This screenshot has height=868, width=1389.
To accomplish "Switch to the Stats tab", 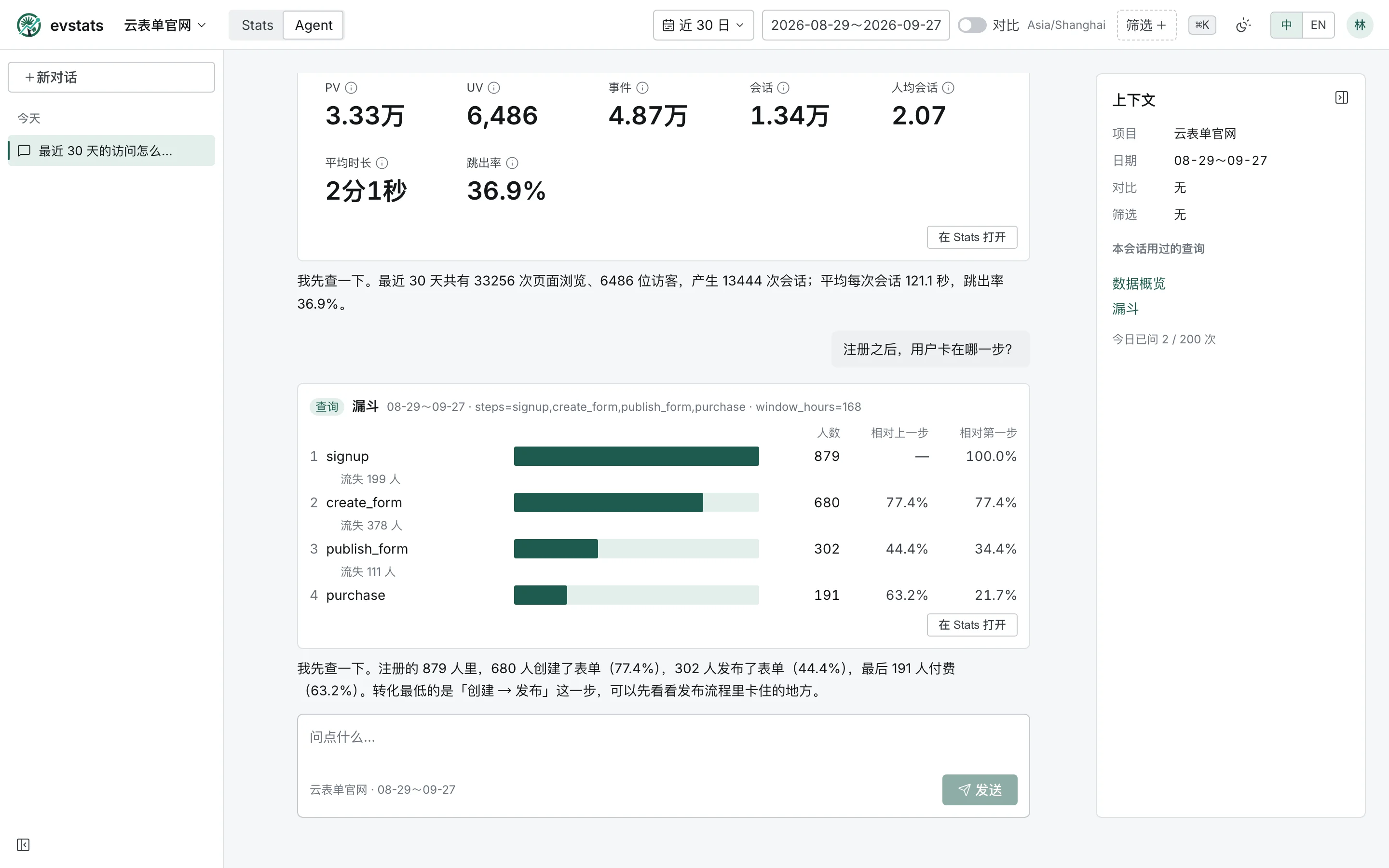I will (257, 25).
